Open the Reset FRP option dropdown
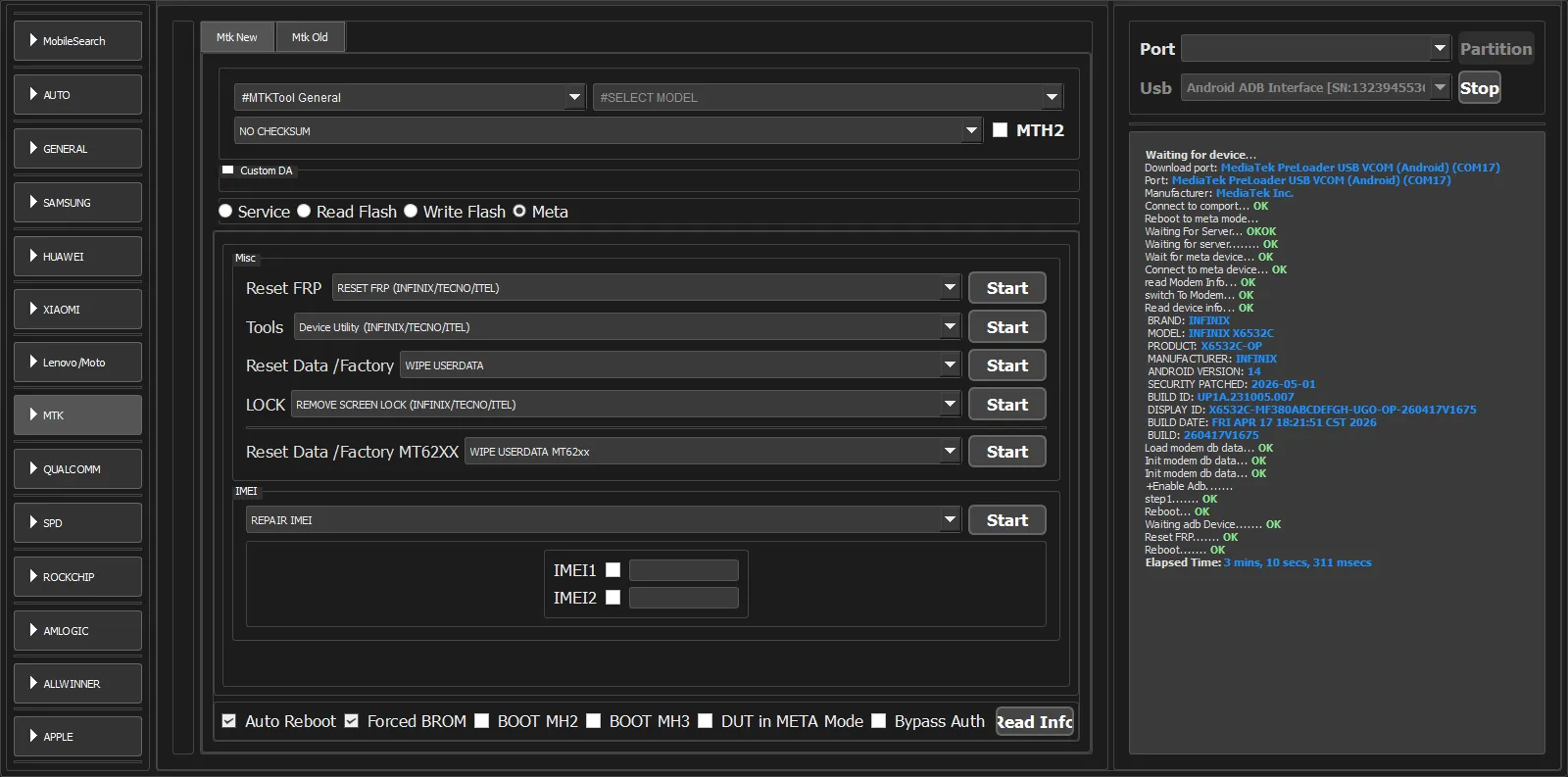The width and height of the screenshot is (1568, 777). [646, 288]
